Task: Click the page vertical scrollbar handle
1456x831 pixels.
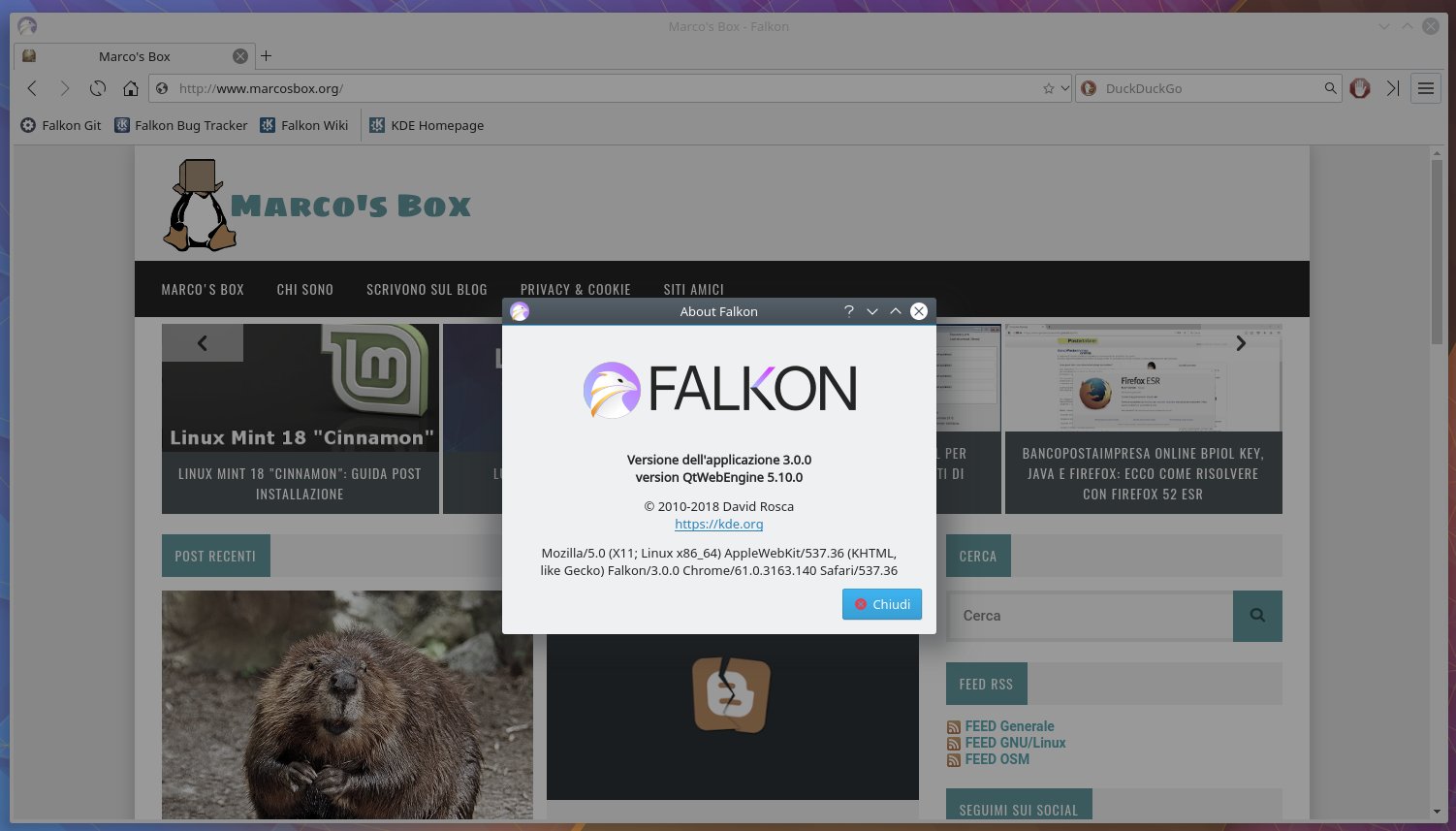Action: (x=1438, y=251)
